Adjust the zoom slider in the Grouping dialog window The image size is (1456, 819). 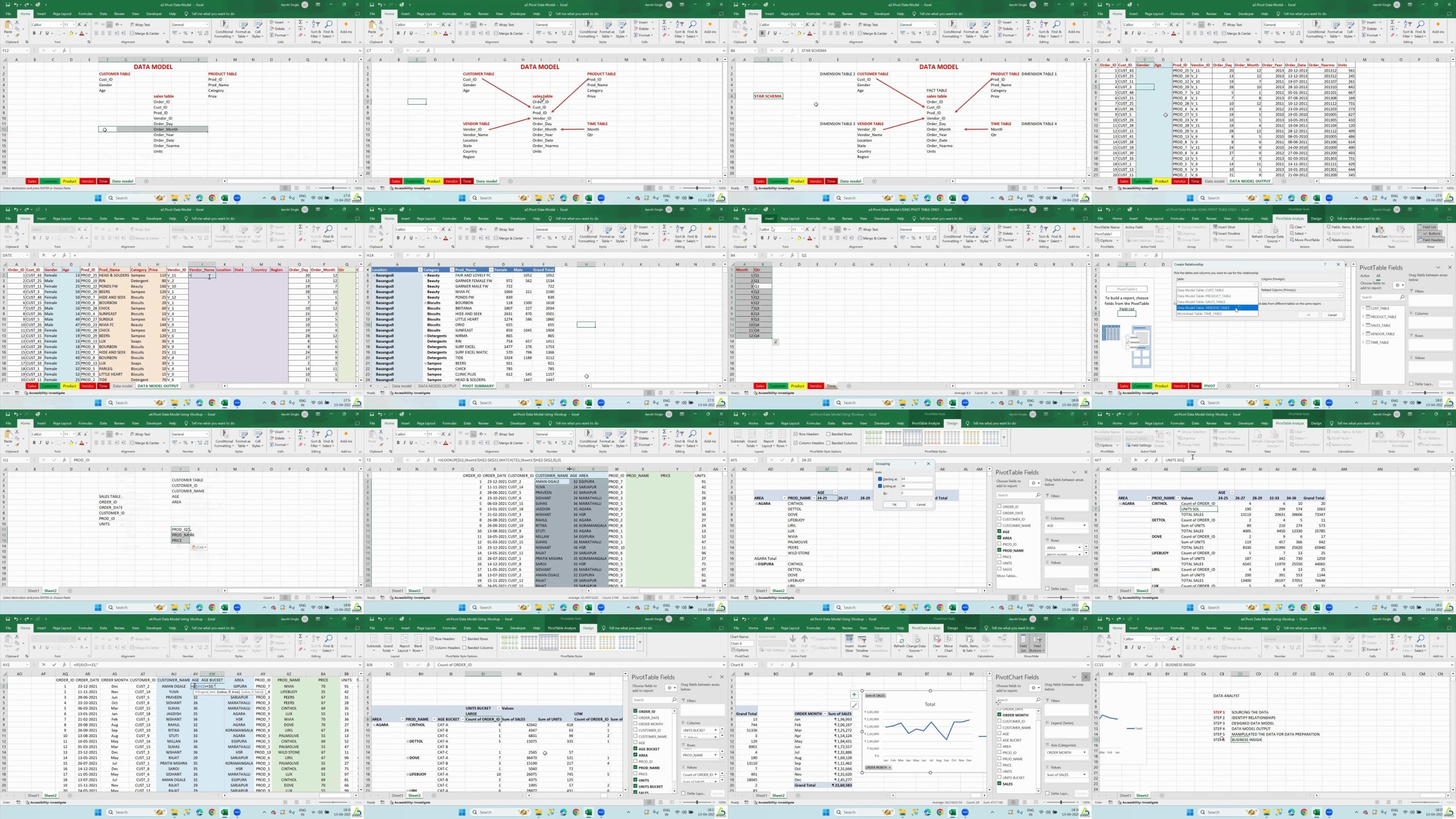[x=1060, y=597]
